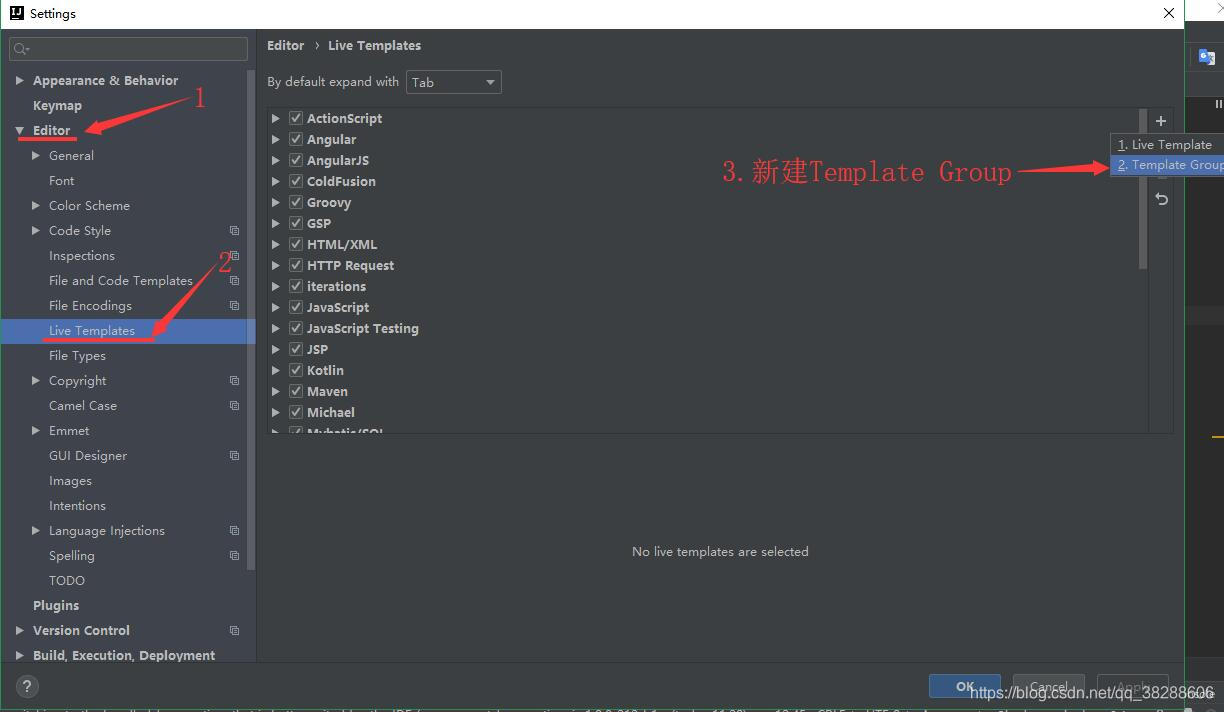Open the 'By default expand with' Tab dropdown

pos(454,82)
